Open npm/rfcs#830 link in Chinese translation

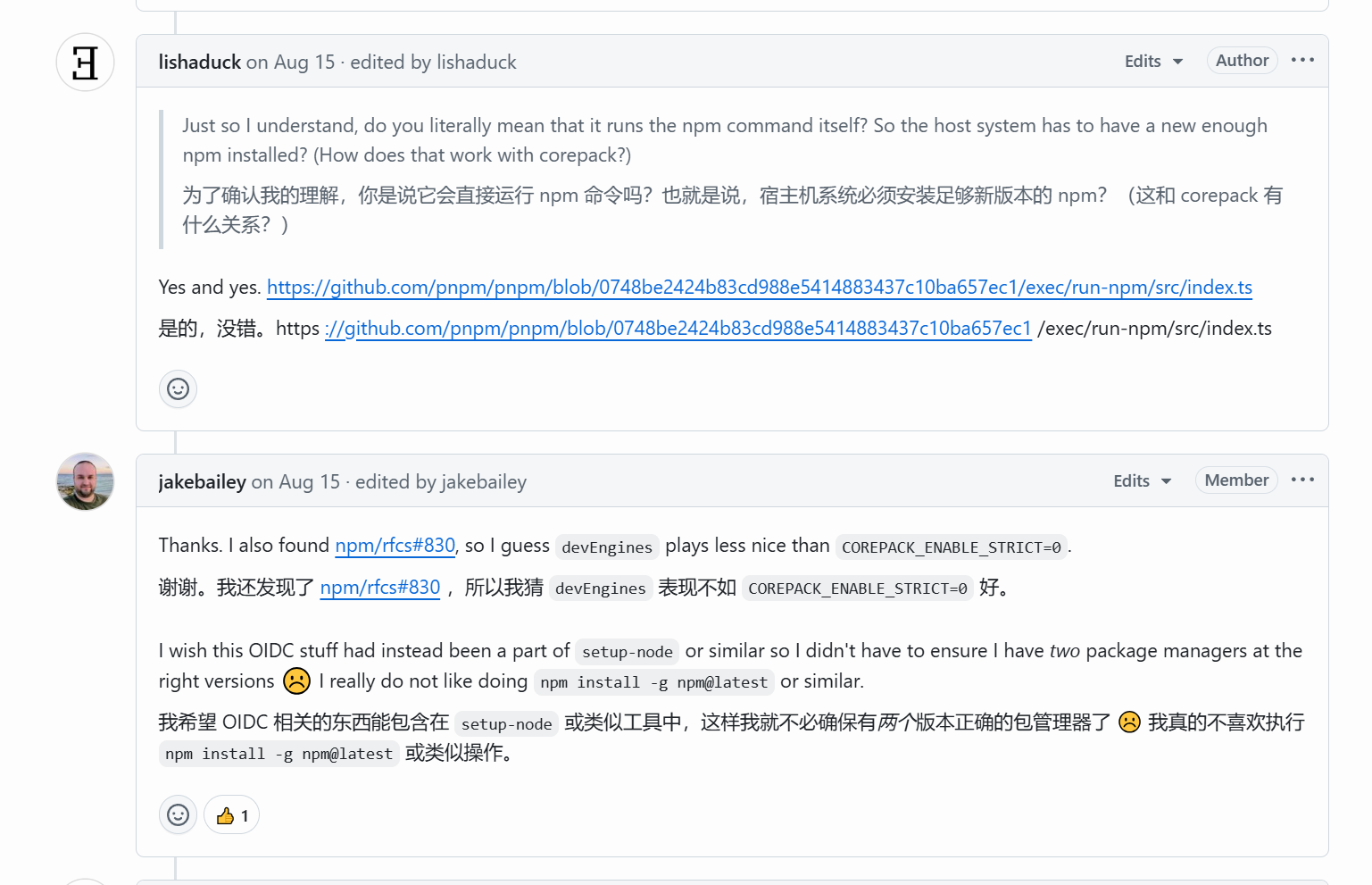point(380,588)
